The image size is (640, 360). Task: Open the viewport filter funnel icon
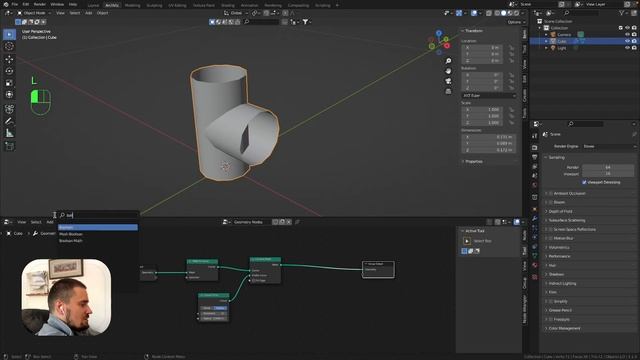point(305,22)
